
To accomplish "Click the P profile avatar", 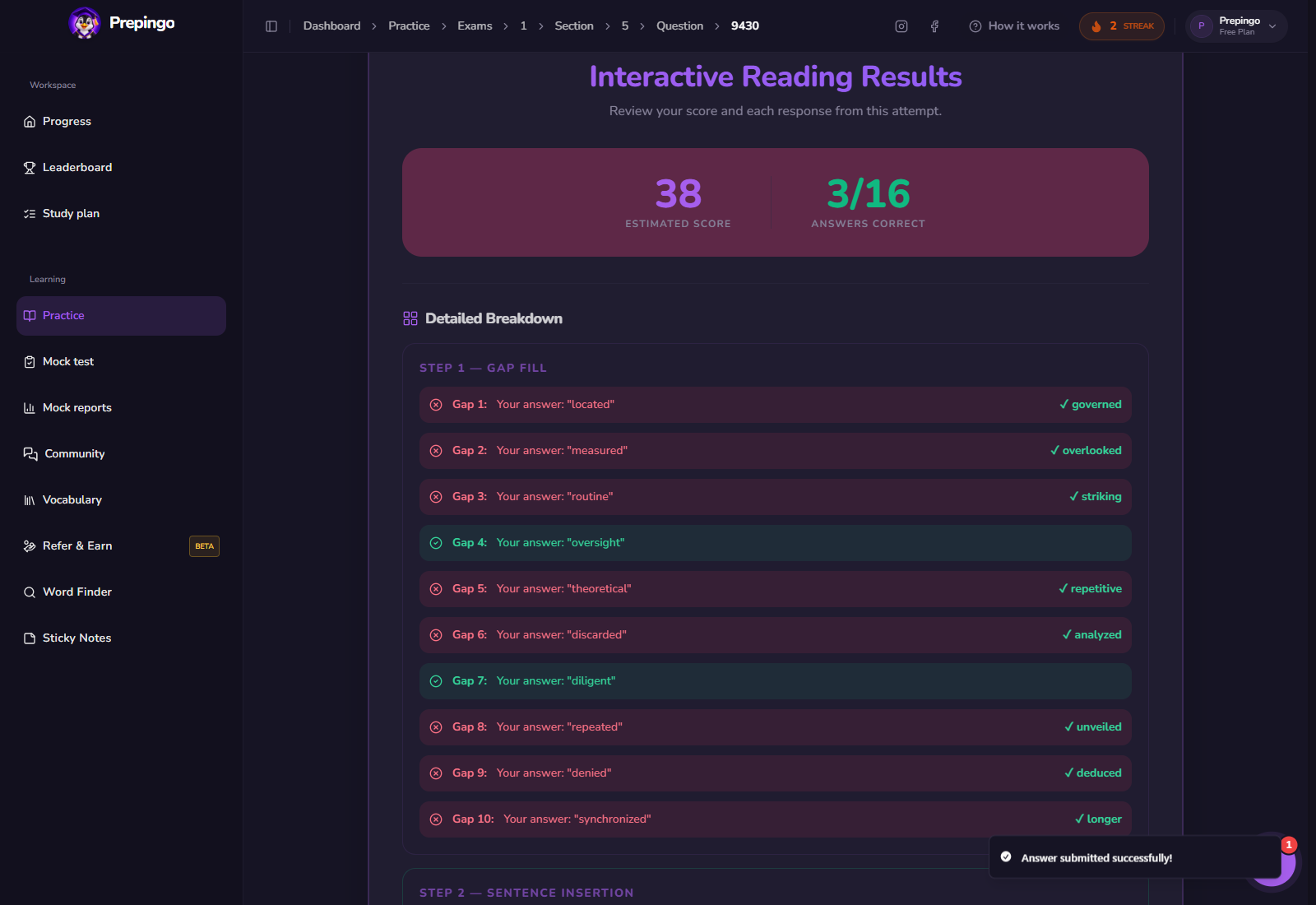I will coord(1202,26).
